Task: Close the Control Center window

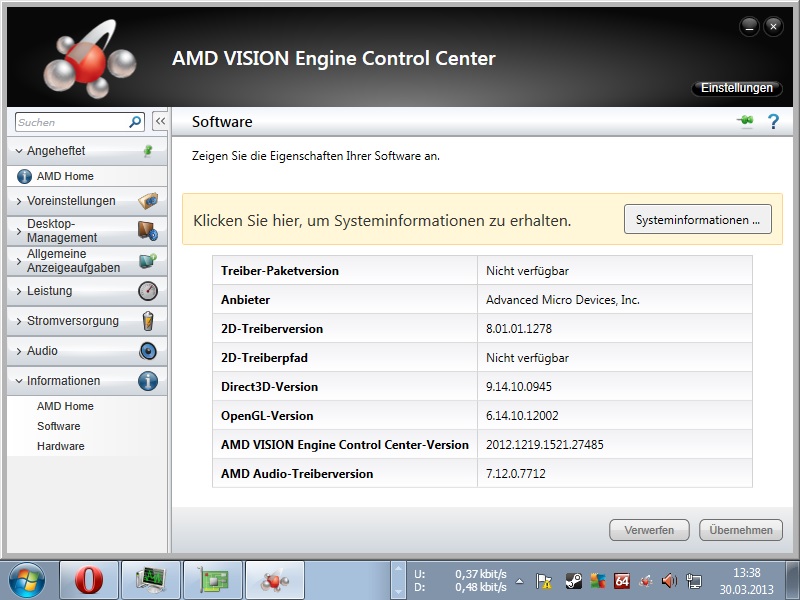Action: click(x=773, y=27)
